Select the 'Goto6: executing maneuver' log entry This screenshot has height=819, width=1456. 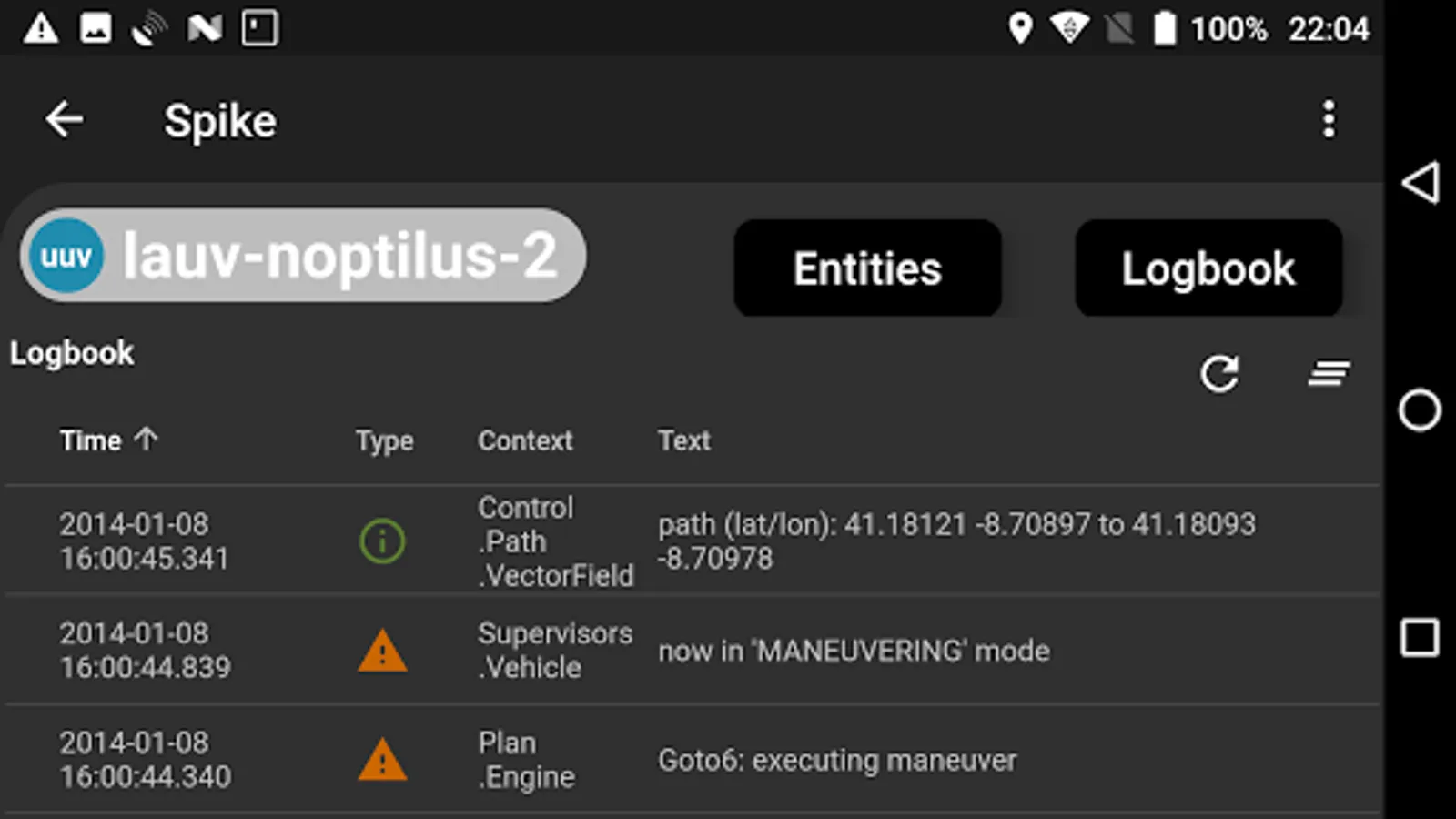(x=692, y=759)
